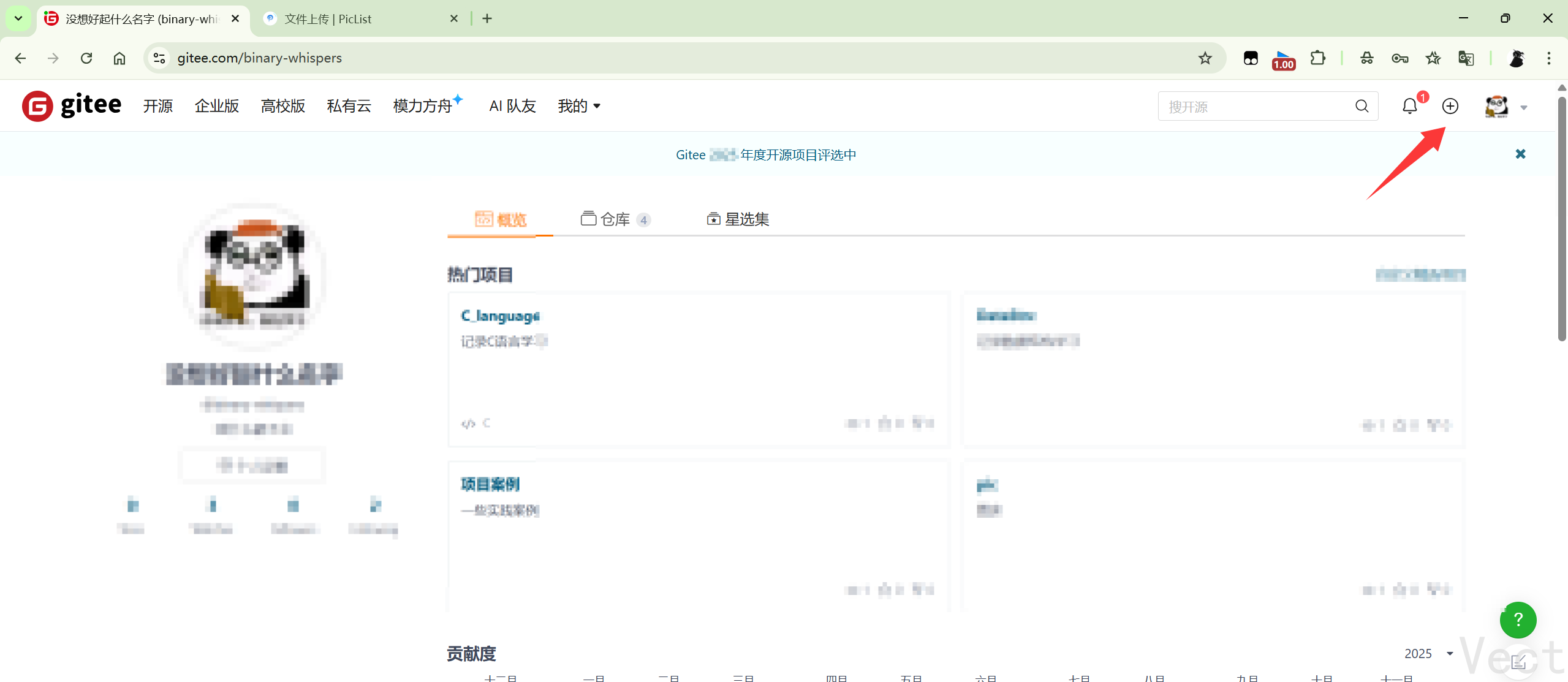Click the edit pencil icon near the contribution graph
The height and width of the screenshot is (682, 1568).
[1520, 661]
